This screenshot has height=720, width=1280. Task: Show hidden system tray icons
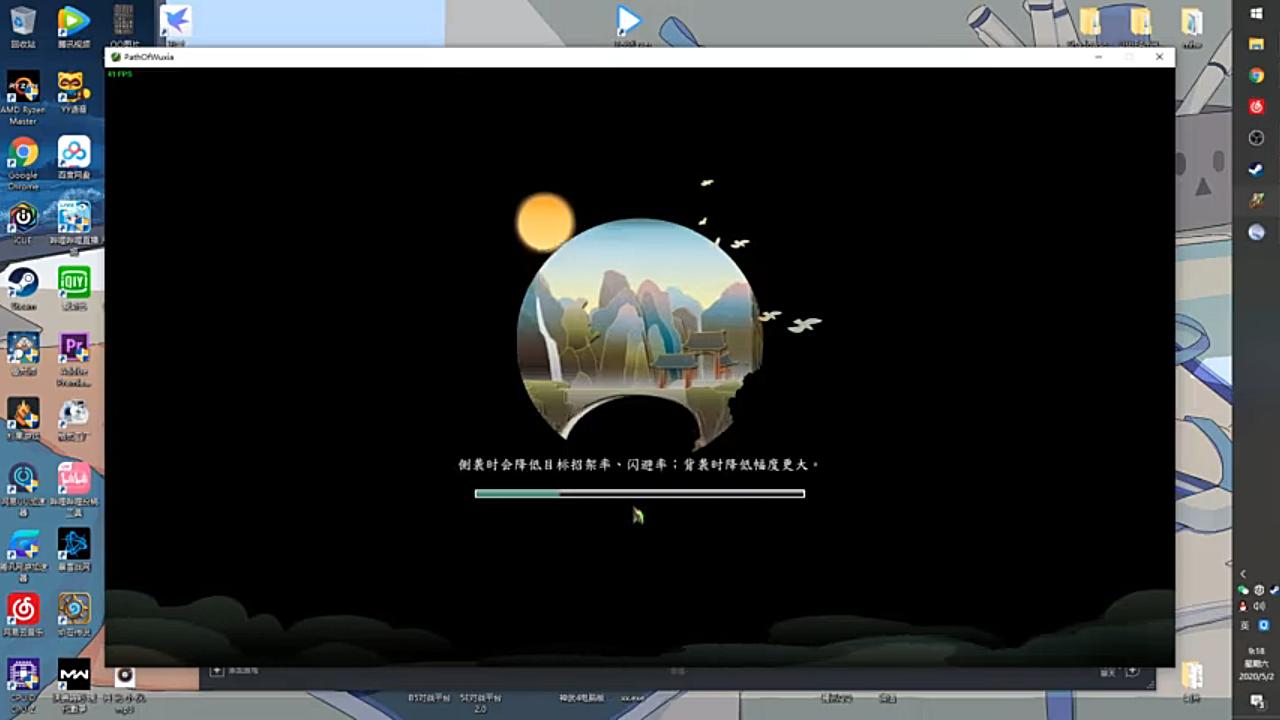(1244, 574)
